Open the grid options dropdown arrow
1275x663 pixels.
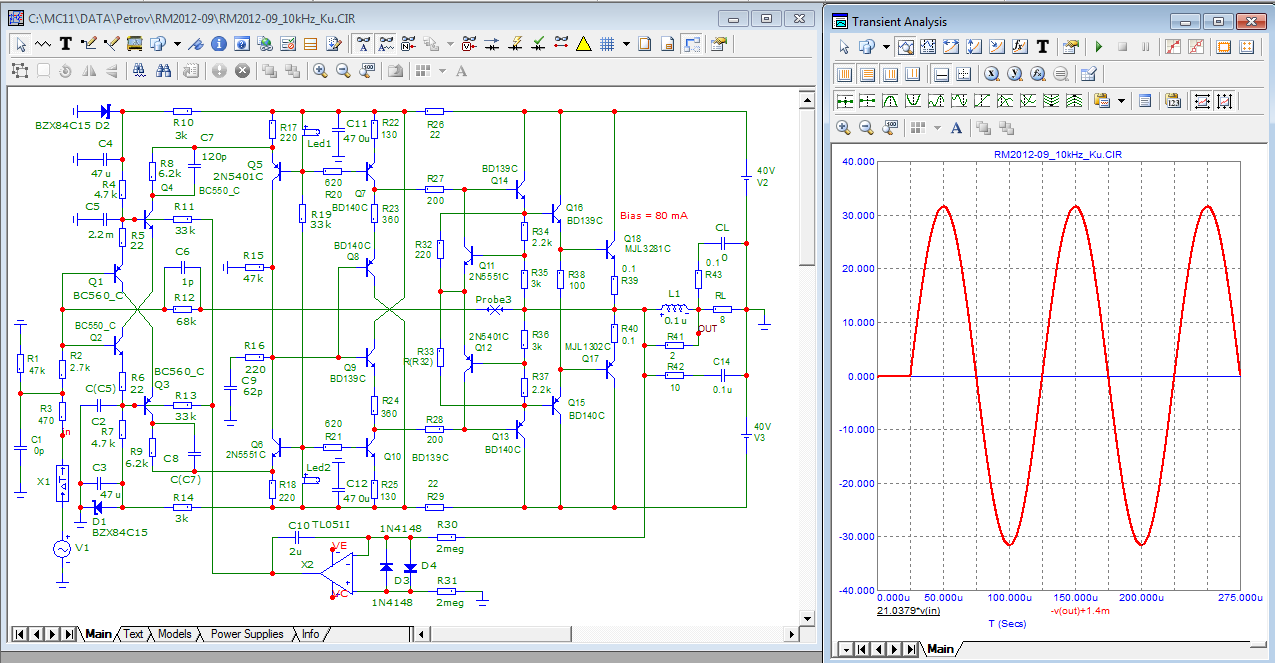click(x=626, y=44)
